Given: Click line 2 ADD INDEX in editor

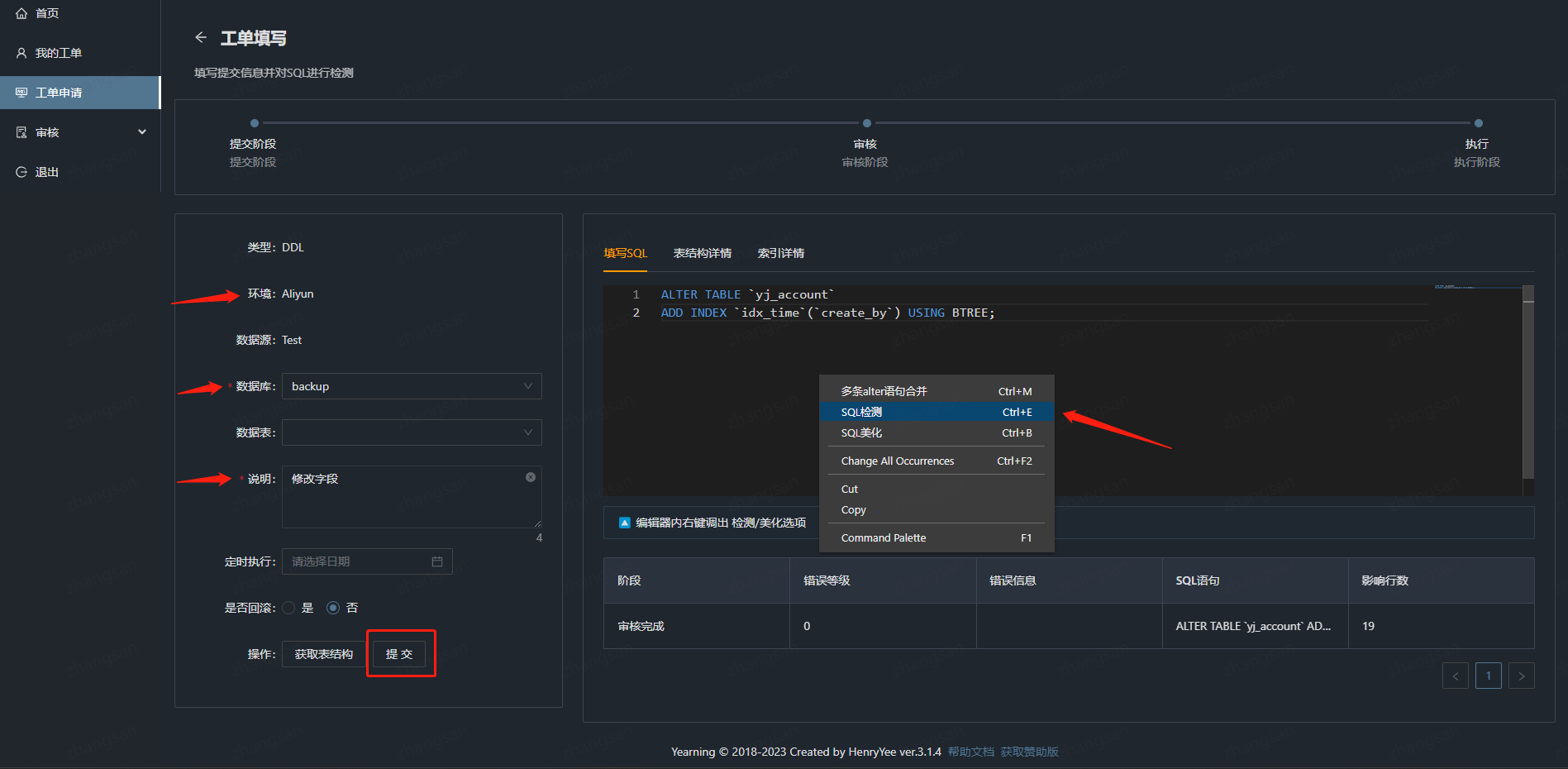Looking at the screenshot, I should (827, 313).
